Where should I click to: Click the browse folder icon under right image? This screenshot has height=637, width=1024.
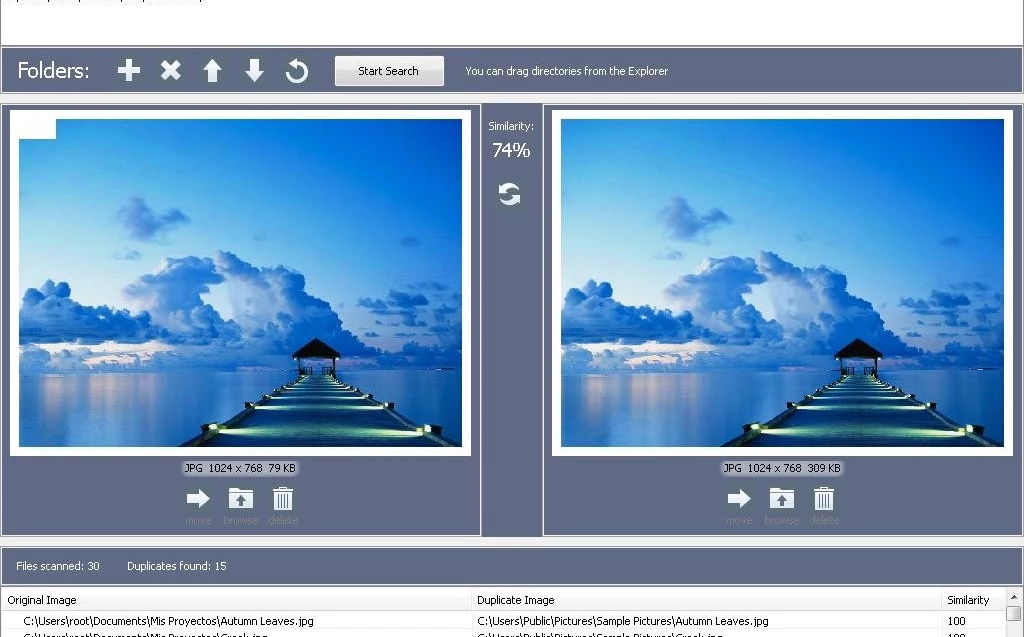[x=781, y=499]
